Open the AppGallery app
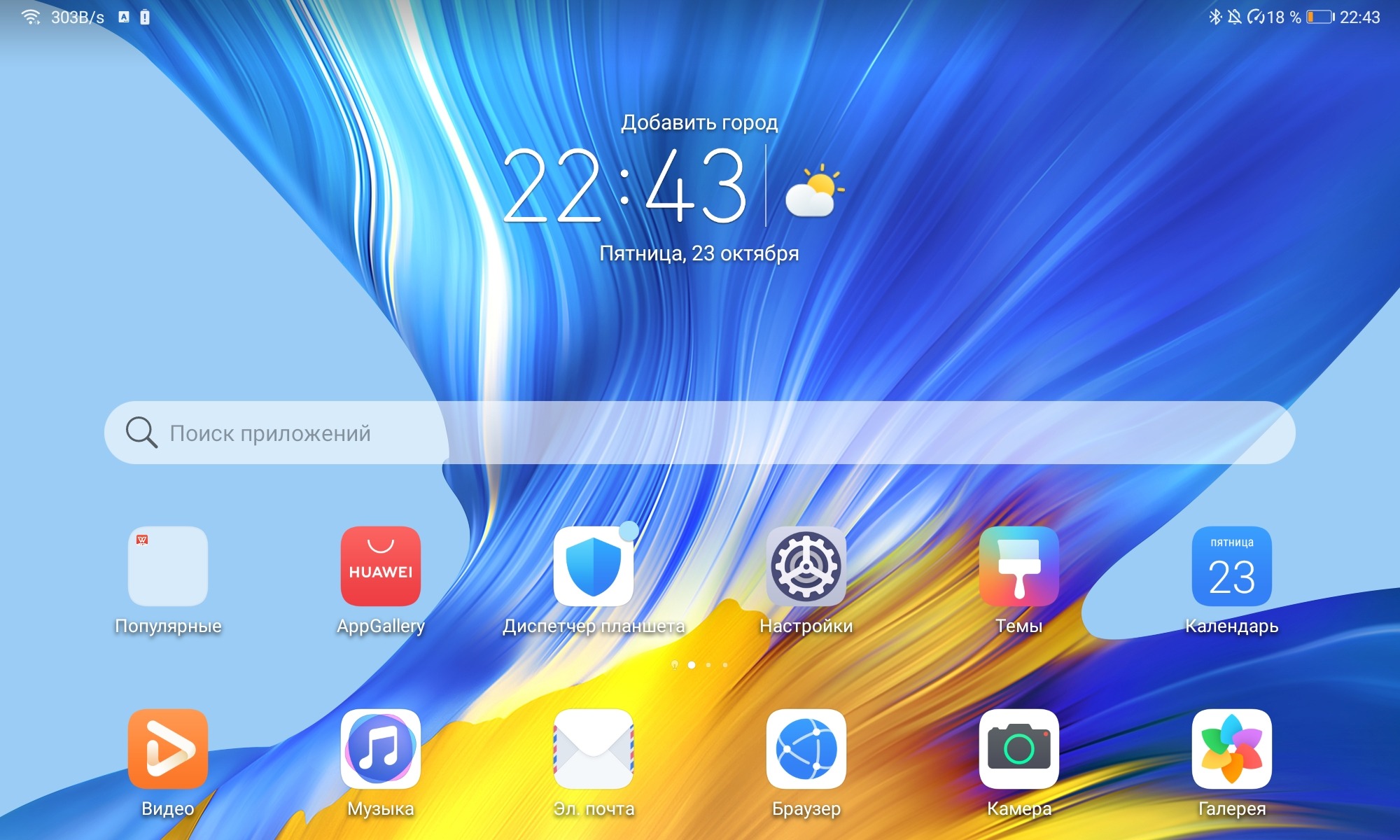The width and height of the screenshot is (1400, 840). click(x=380, y=566)
